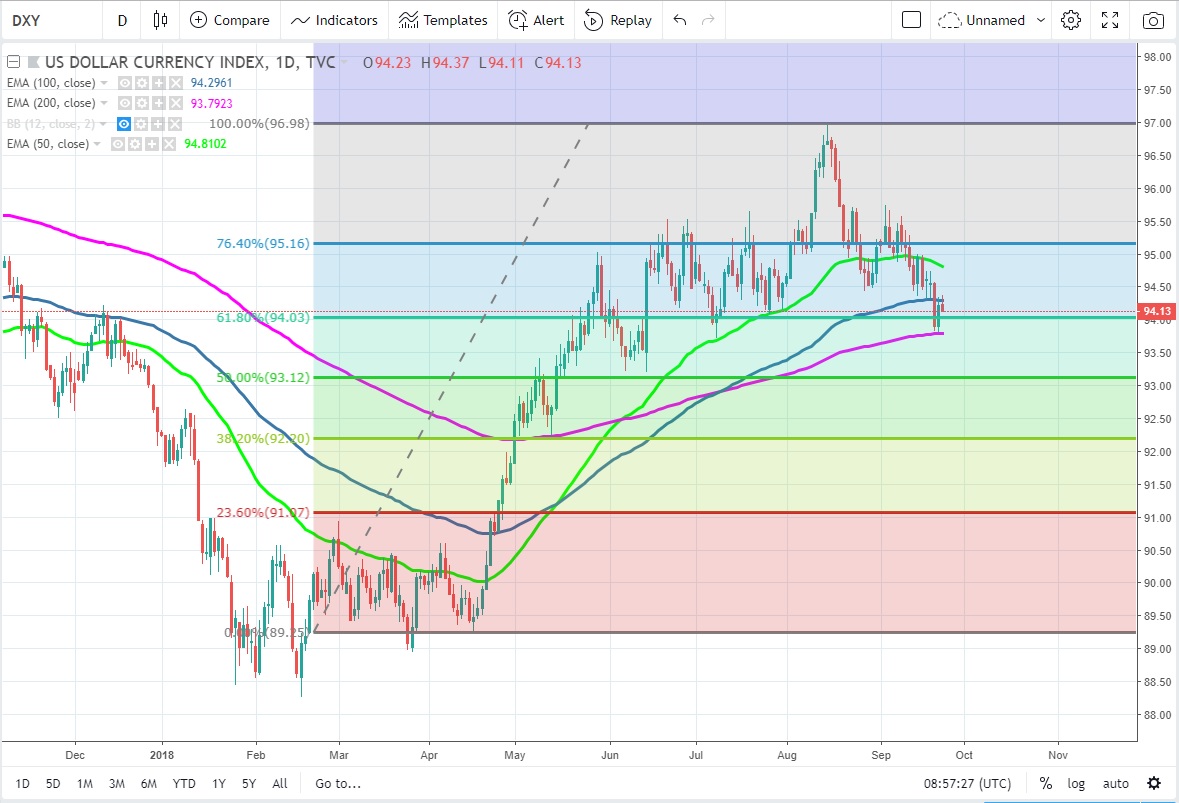Toggle percentage scale on the price axis
Image resolution: width=1179 pixels, height=803 pixels.
pos(1046,783)
